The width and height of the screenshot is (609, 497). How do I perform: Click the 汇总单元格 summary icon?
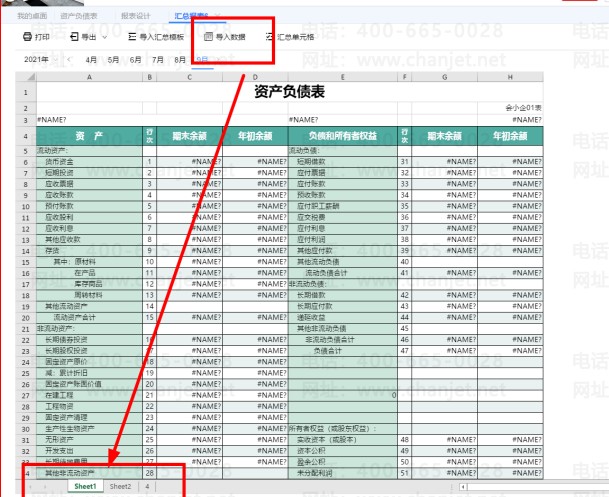pyautogui.click(x=270, y=37)
